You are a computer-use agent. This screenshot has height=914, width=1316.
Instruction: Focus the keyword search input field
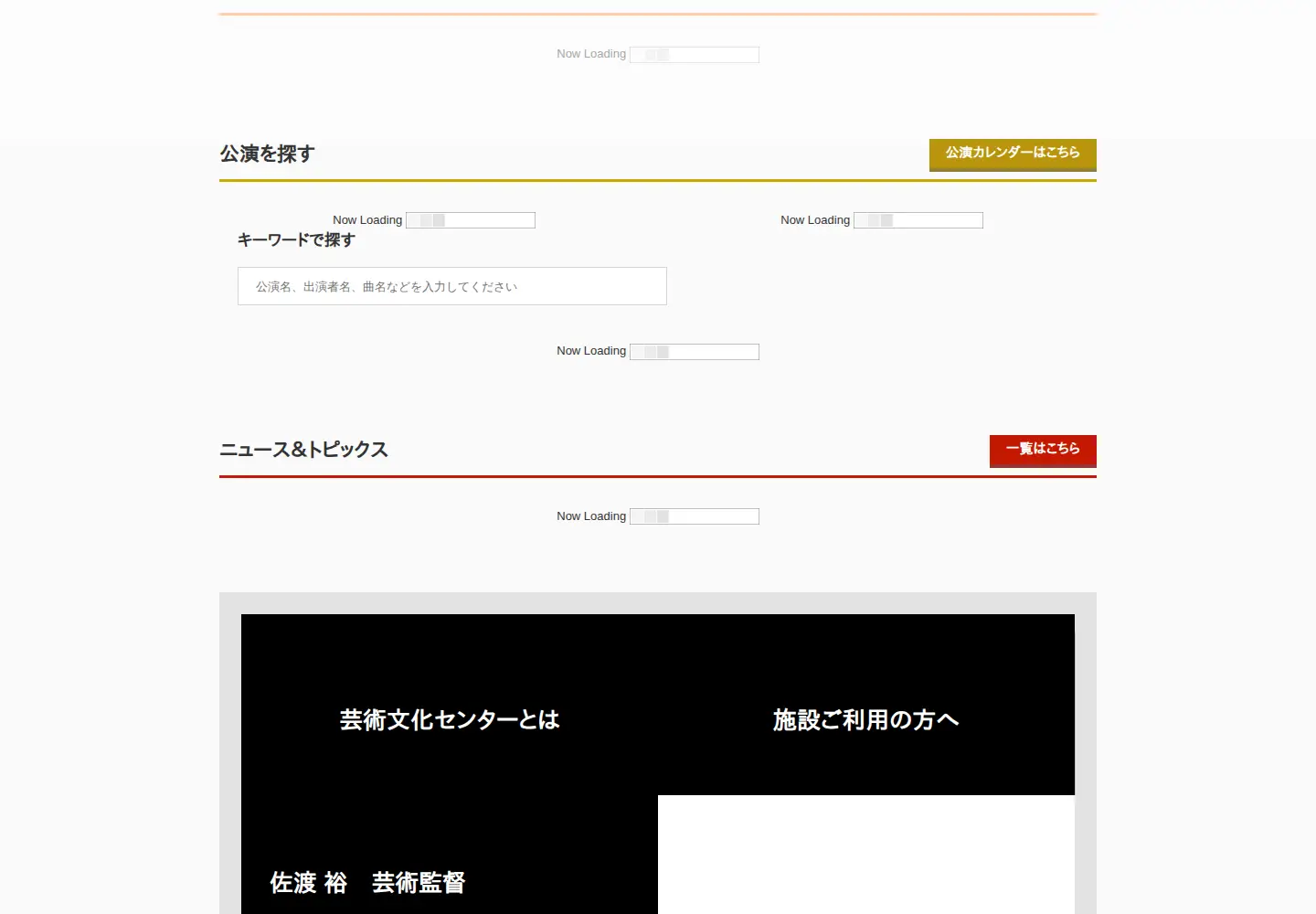pyautogui.click(x=452, y=286)
